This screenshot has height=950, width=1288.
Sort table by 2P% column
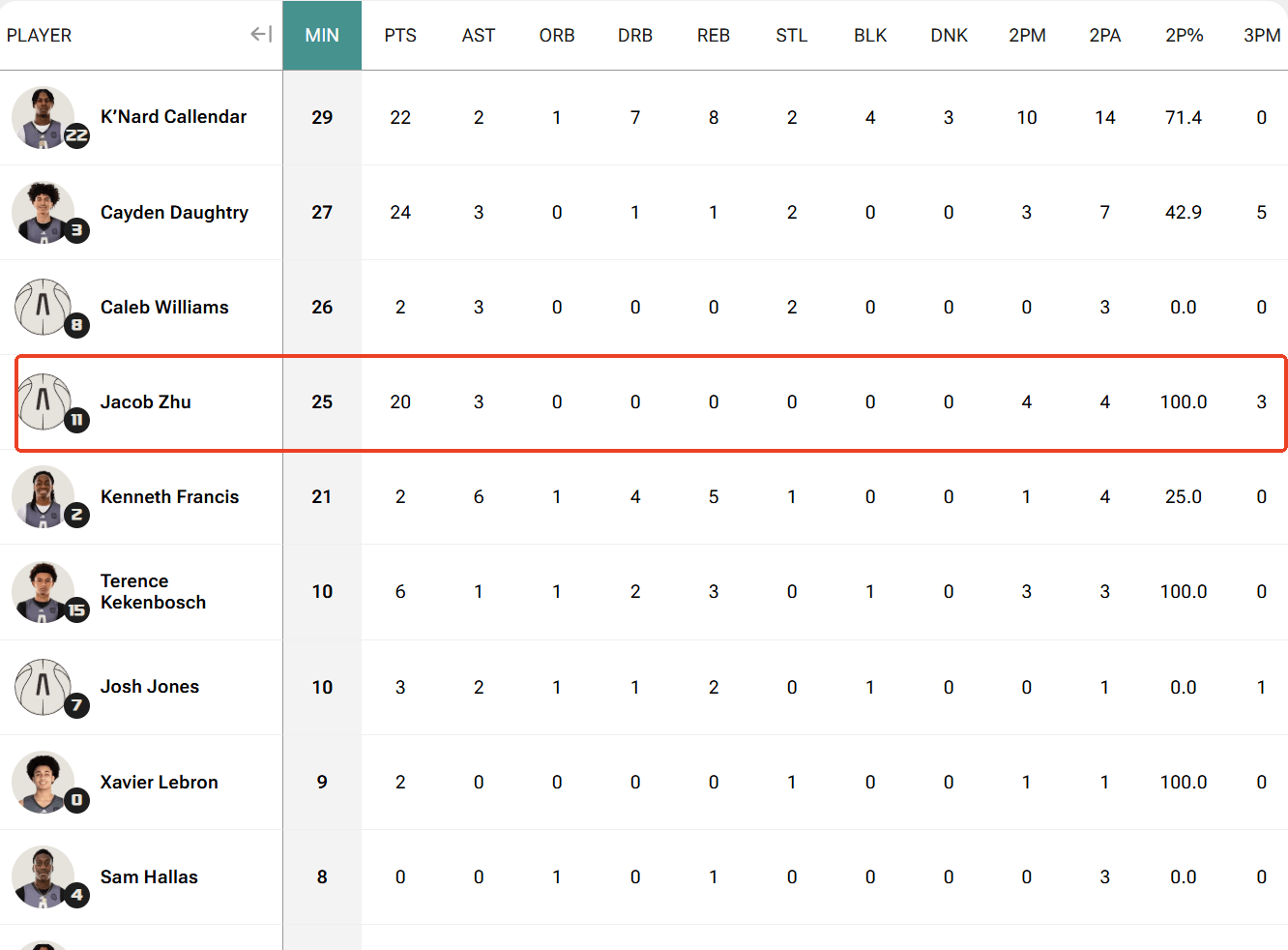[1184, 35]
